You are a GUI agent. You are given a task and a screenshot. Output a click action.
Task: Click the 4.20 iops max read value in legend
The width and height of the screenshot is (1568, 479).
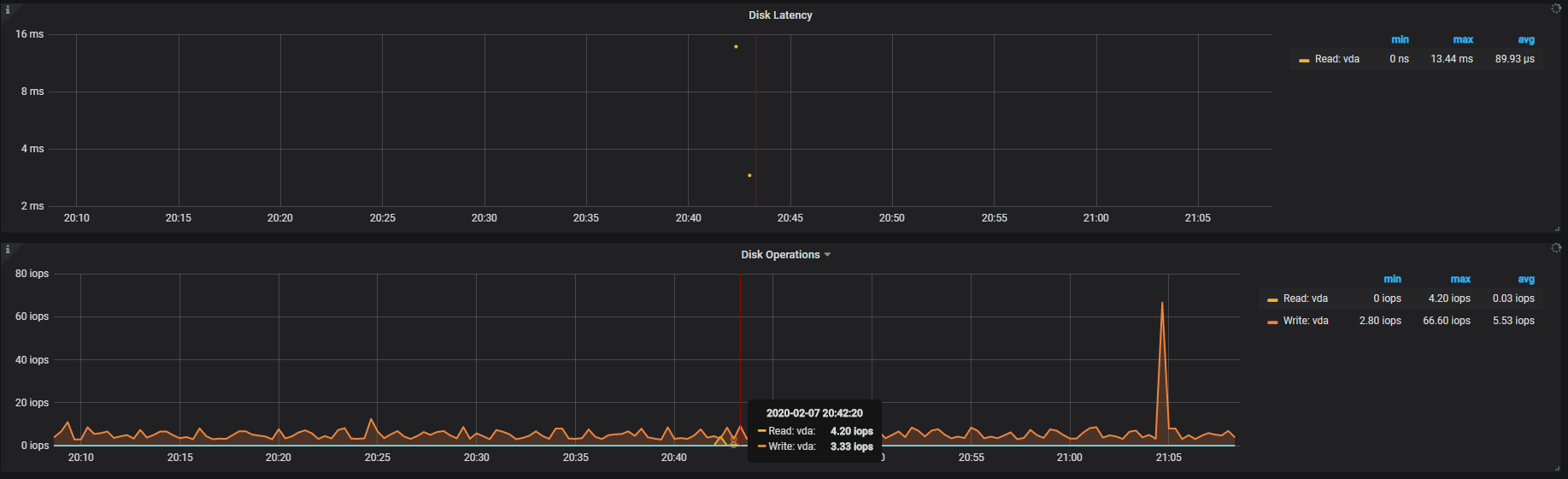point(1449,299)
